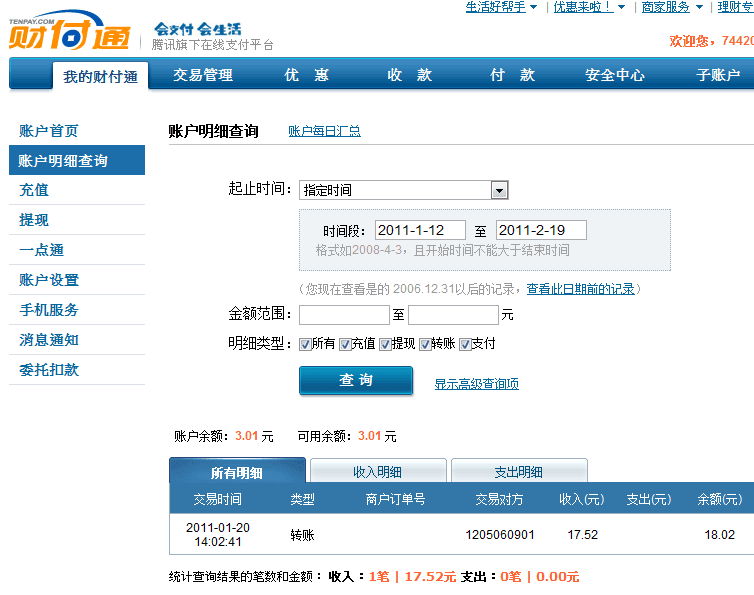This screenshot has width=754, height=595.
Task: Toggle the 支付 checkbox
Action: point(465,344)
